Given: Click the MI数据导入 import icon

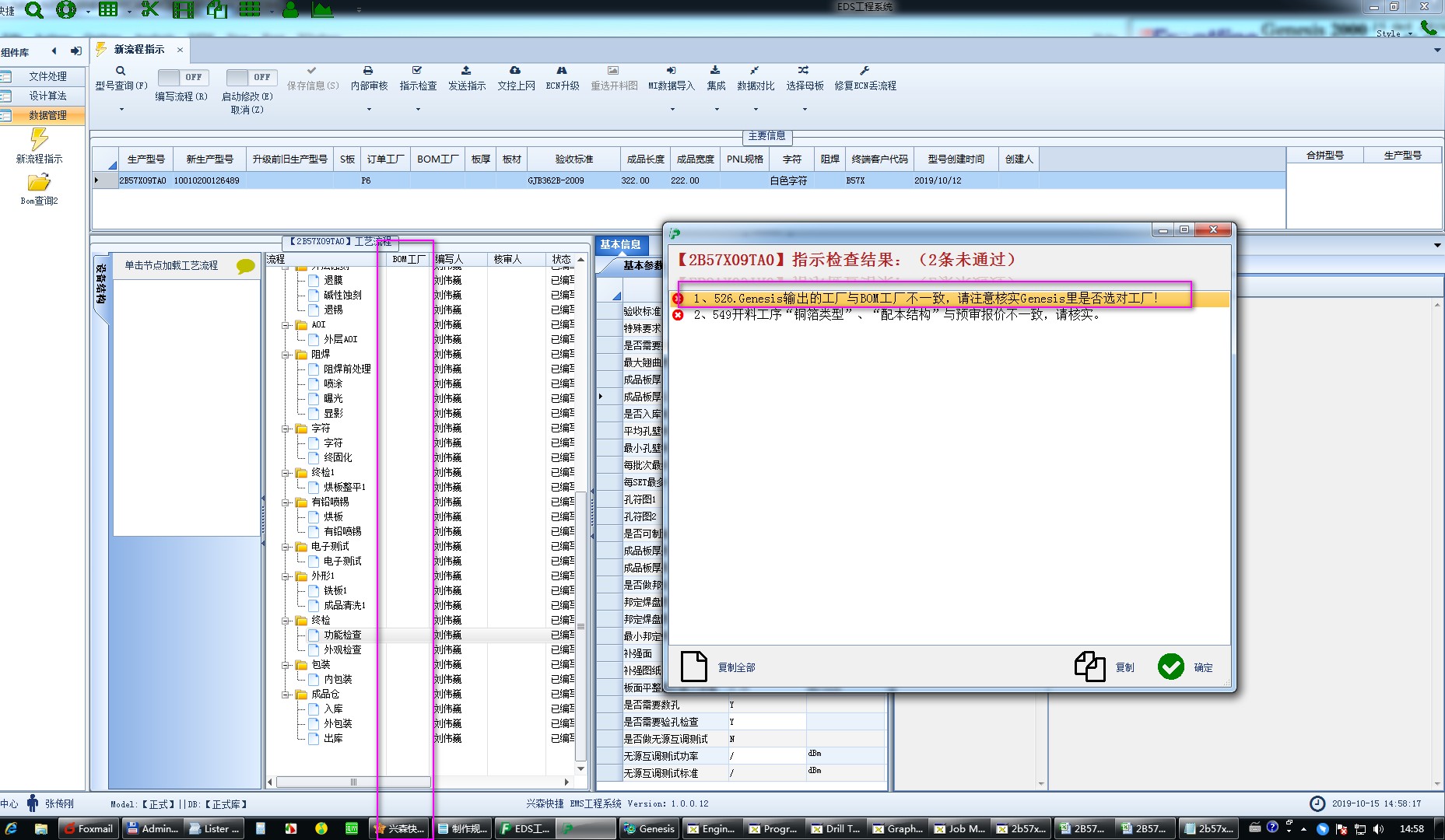Looking at the screenshot, I should [672, 71].
